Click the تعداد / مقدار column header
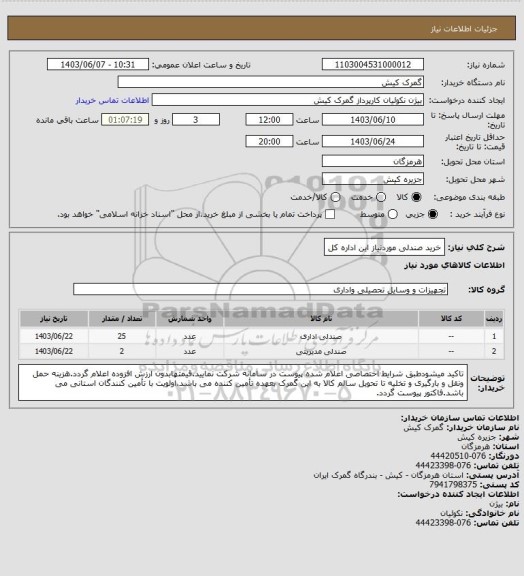This screenshot has width=524, height=576. (x=122, y=318)
